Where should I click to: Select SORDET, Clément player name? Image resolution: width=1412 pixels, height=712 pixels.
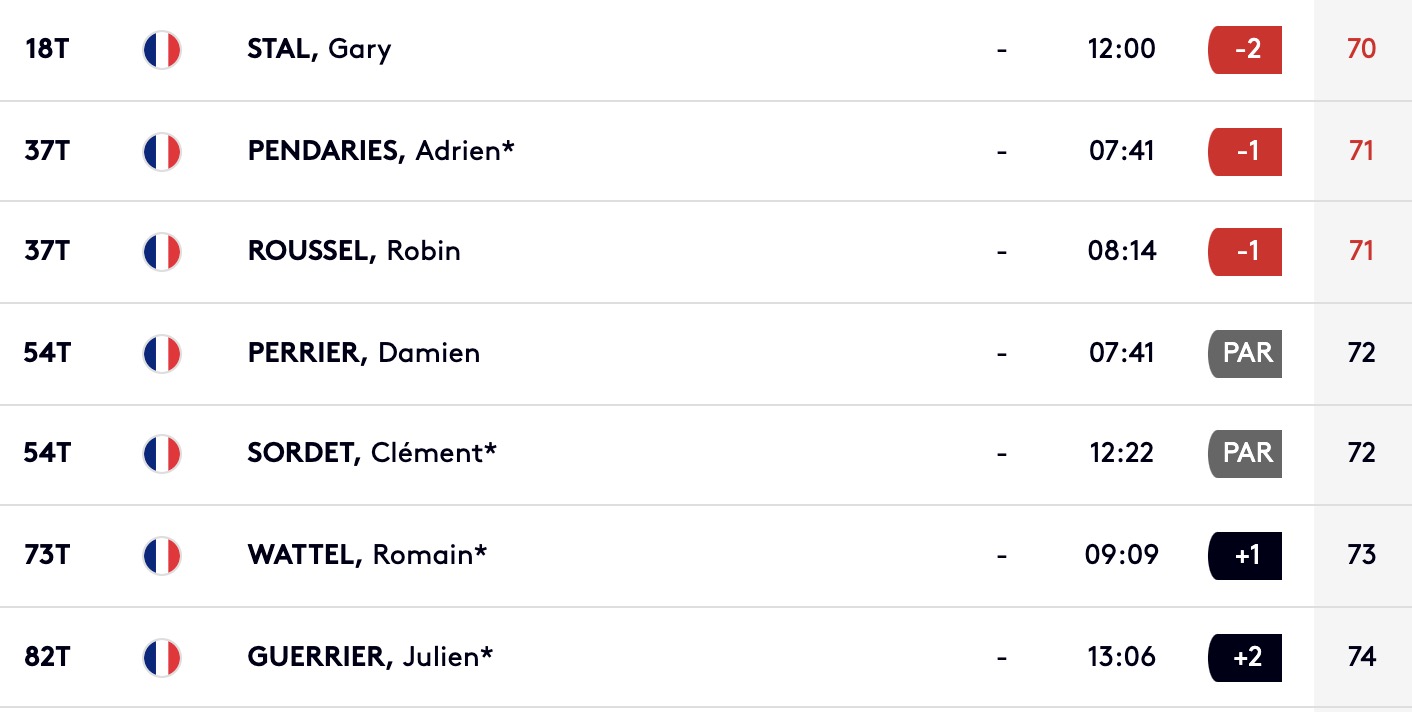pyautogui.click(x=372, y=453)
